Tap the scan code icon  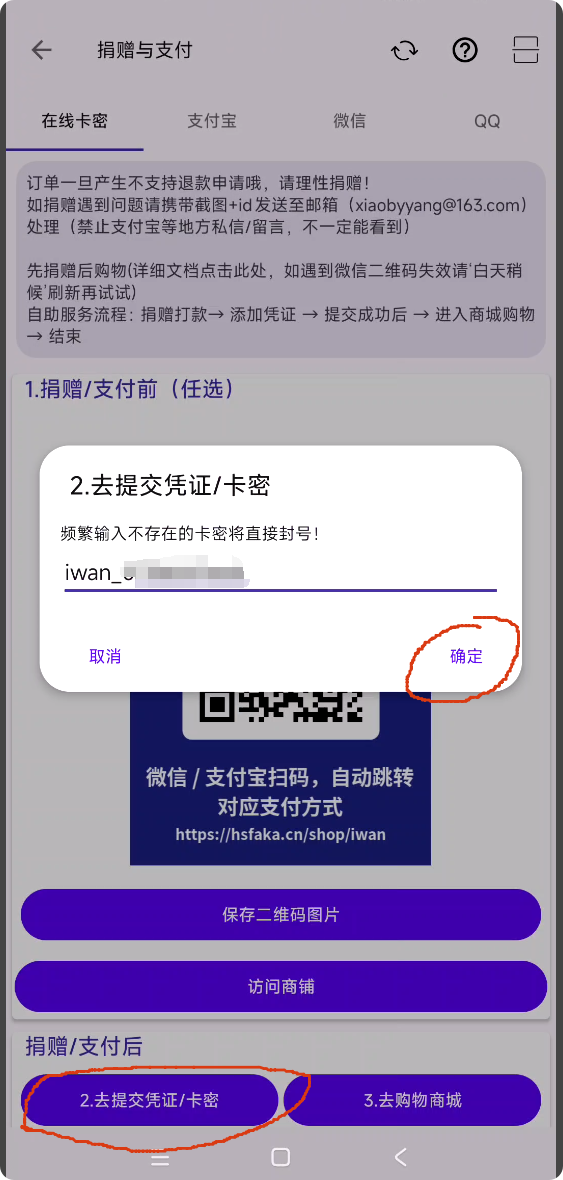pos(525,50)
